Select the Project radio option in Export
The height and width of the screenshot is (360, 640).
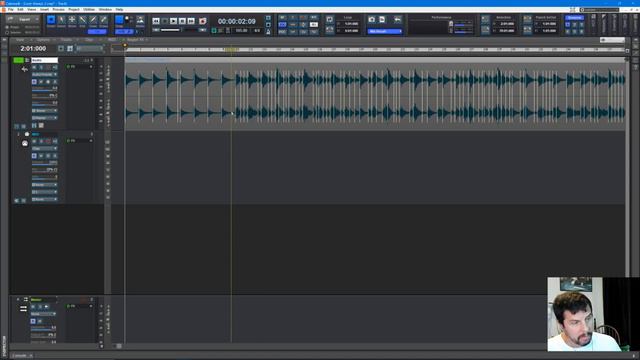[7, 27]
